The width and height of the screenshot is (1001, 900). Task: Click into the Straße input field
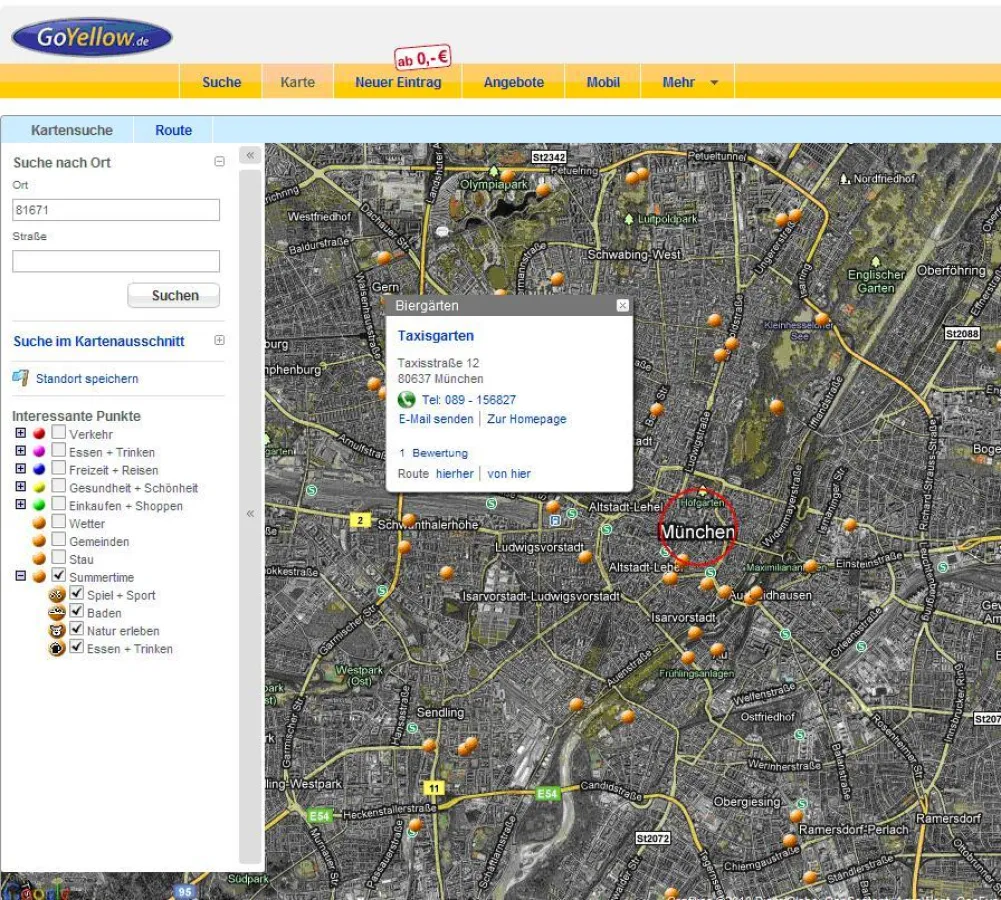pyautogui.click(x=116, y=261)
